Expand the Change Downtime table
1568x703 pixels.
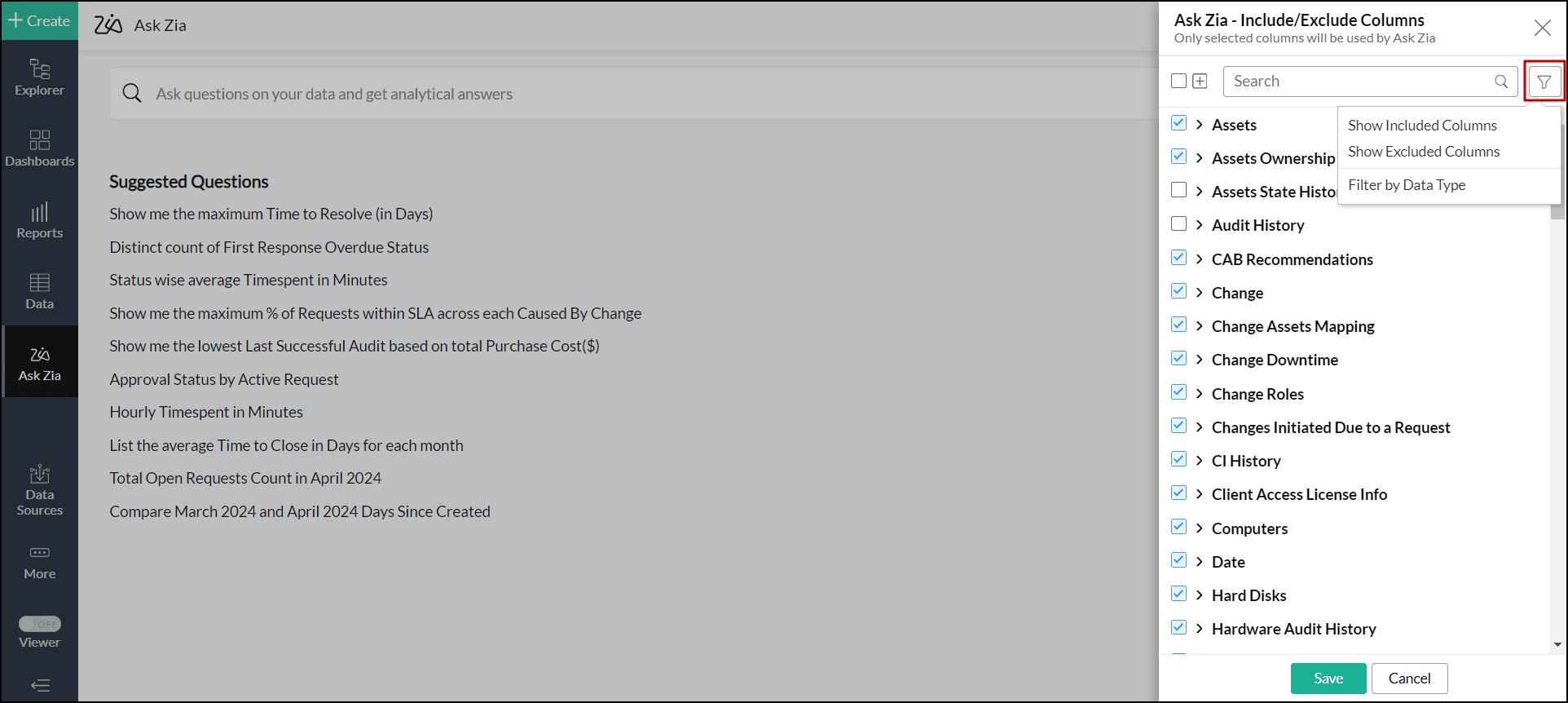click(1199, 360)
